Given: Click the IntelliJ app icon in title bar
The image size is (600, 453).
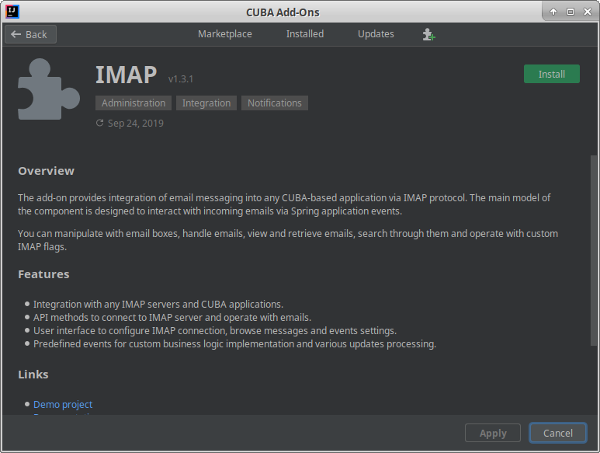Looking at the screenshot, I should point(12,12).
